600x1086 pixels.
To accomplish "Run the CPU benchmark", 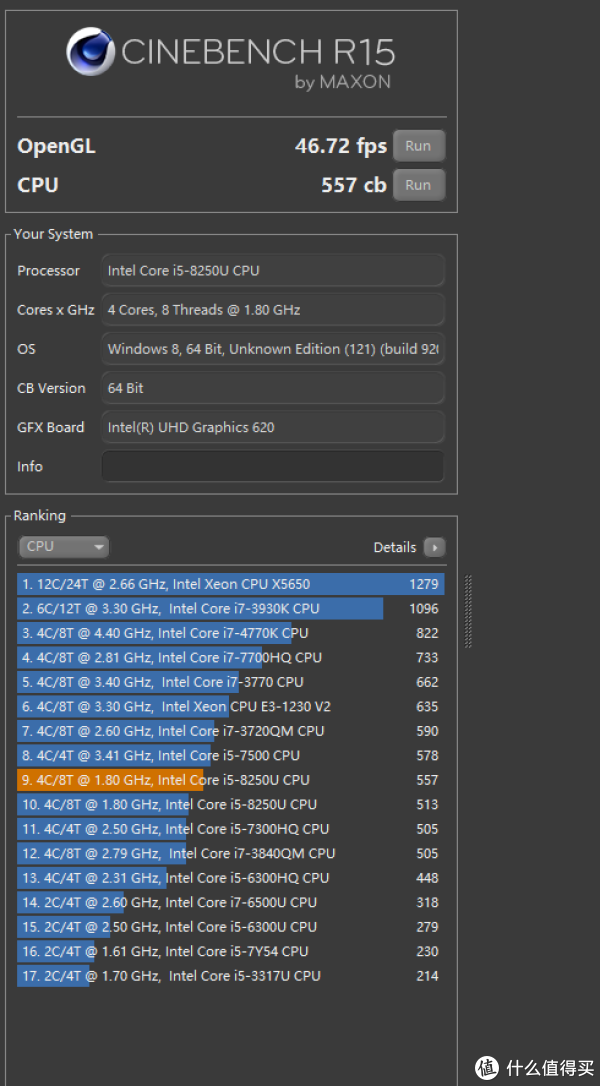I will coord(418,185).
